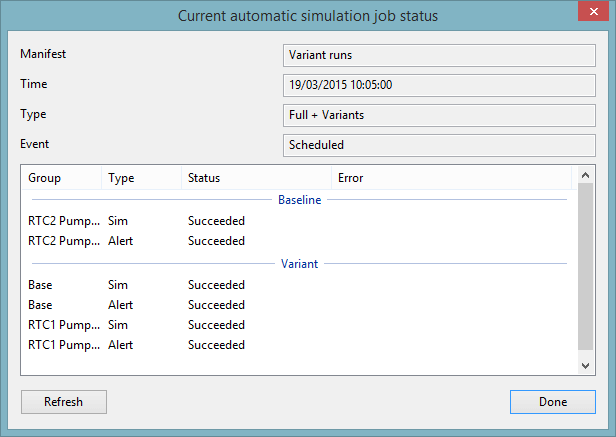Click the Time field with 19/03/2015

pyautogui.click(x=439, y=86)
